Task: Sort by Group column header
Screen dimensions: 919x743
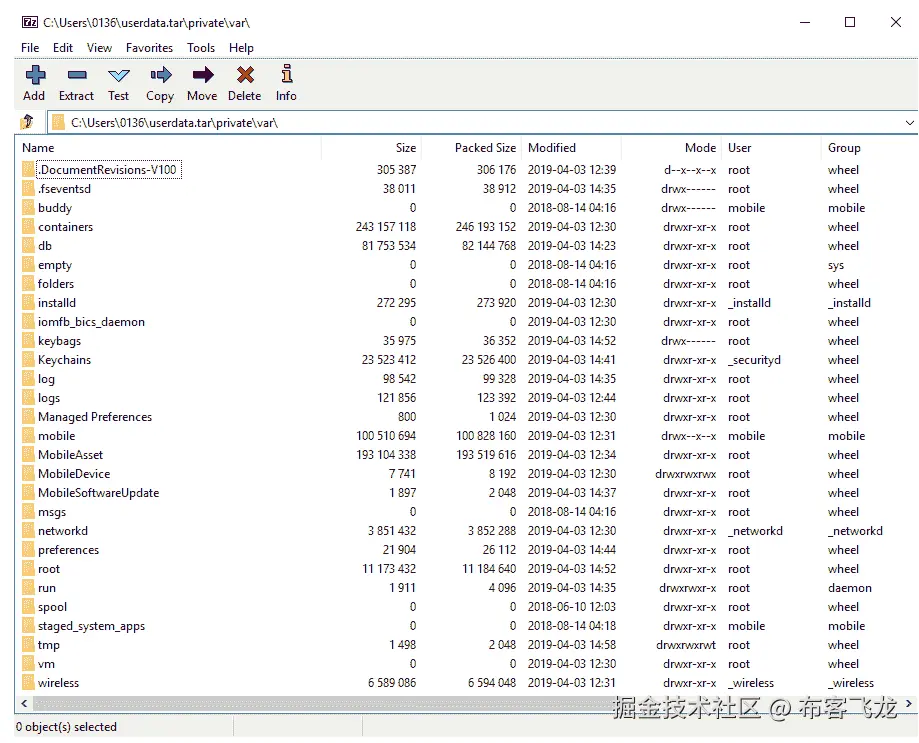Action: [x=869, y=148]
